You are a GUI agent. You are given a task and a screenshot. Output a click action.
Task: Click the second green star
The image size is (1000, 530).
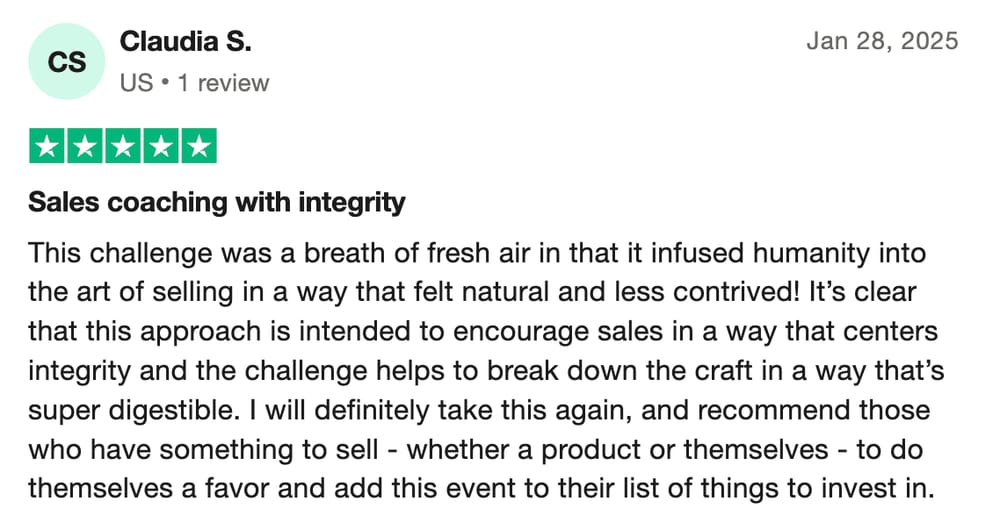(85, 146)
